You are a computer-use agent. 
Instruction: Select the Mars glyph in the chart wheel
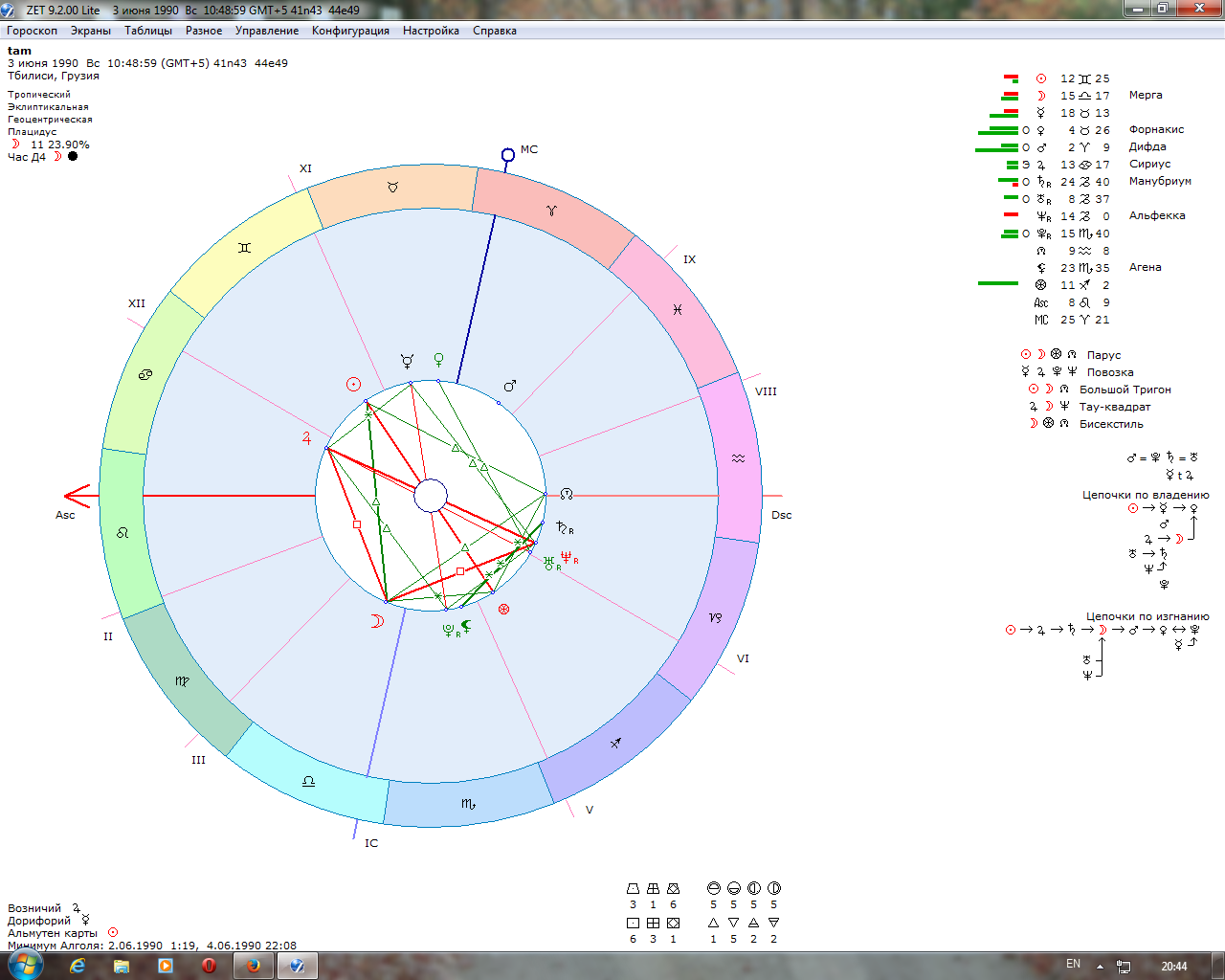tap(510, 386)
